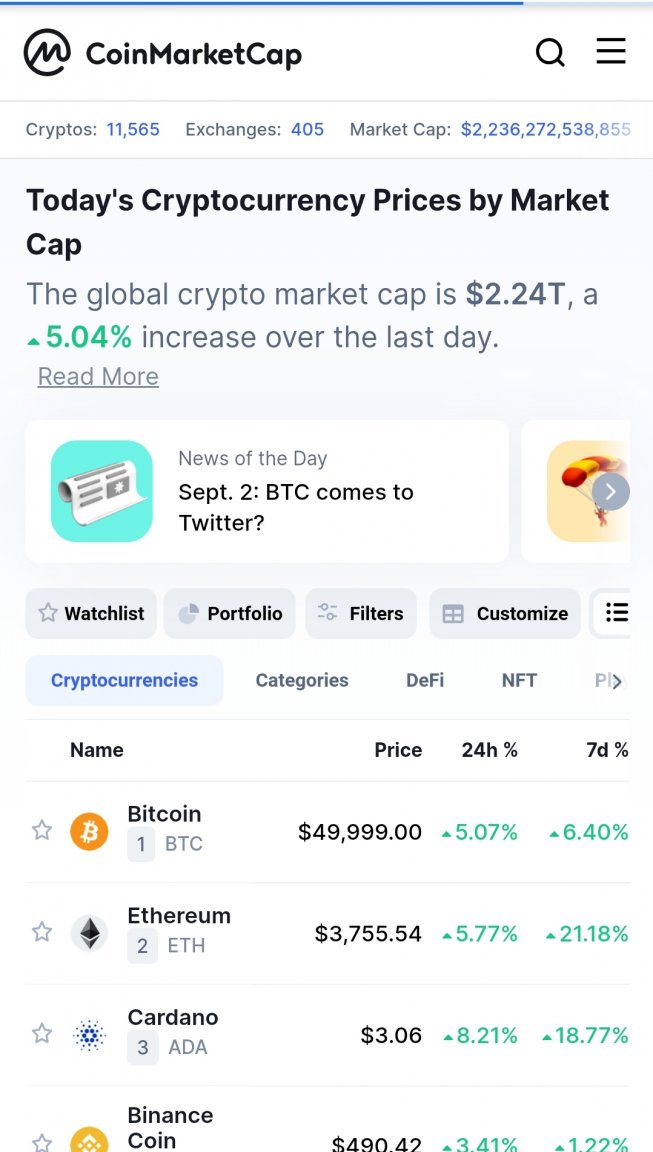Toggle the Bitcoin watchlist star
This screenshot has width=653, height=1152.
click(42, 831)
